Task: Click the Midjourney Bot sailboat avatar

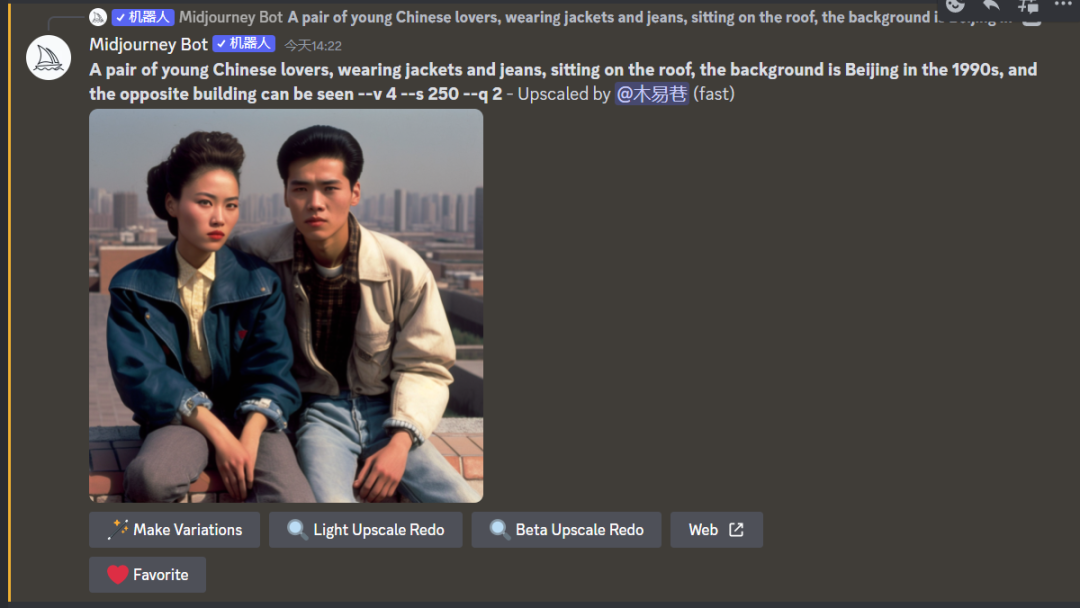Action: pyautogui.click(x=48, y=58)
